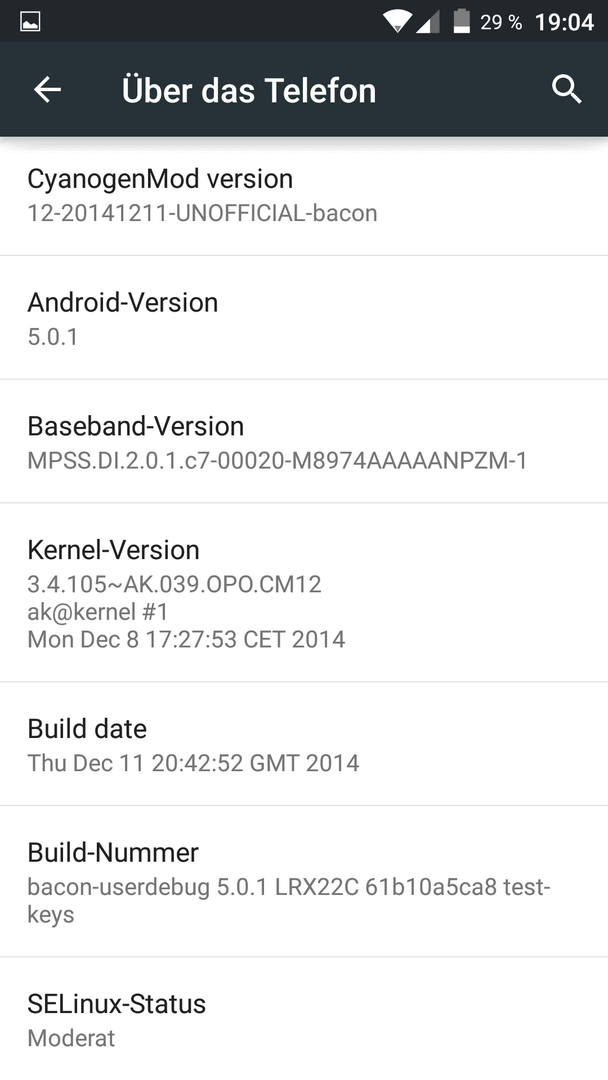Tap the battery status icon
The image size is (608, 1080).
(x=461, y=21)
